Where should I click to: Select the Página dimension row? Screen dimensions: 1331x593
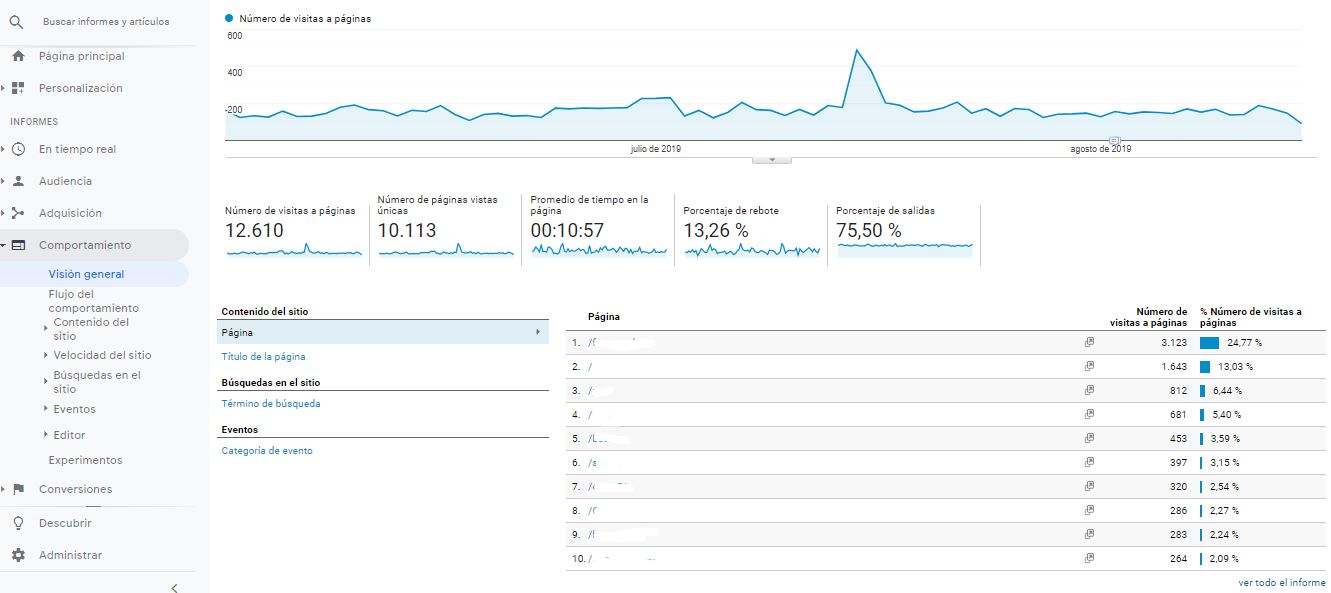pyautogui.click(x=382, y=332)
